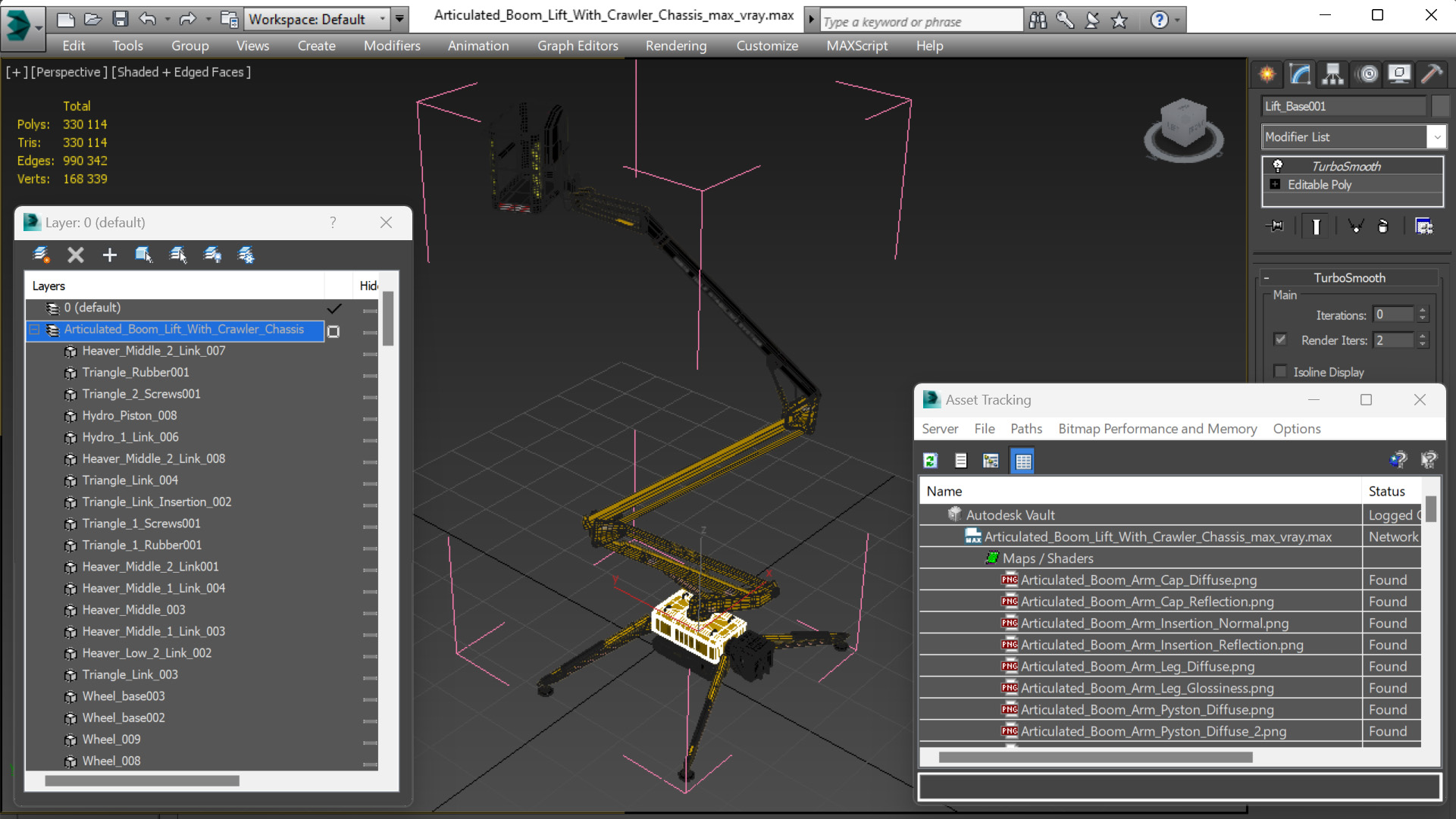Open the redo history dropdown arrow
Viewport: 1456px width, 819px height.
click(x=208, y=19)
